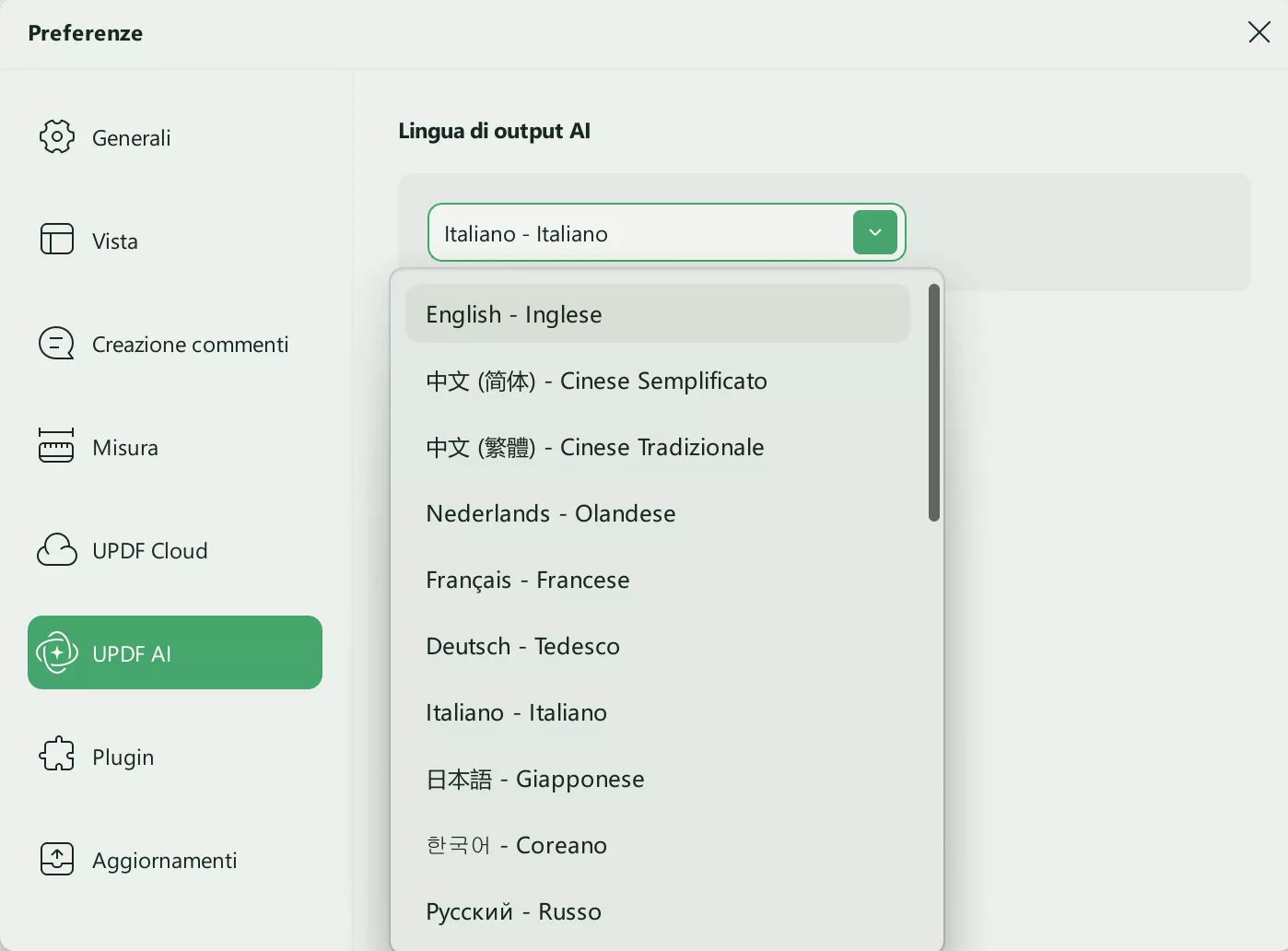Click the Italiano - Italiano combo box field
Image resolution: width=1288 pixels, height=951 pixels.
pyautogui.click(x=667, y=232)
